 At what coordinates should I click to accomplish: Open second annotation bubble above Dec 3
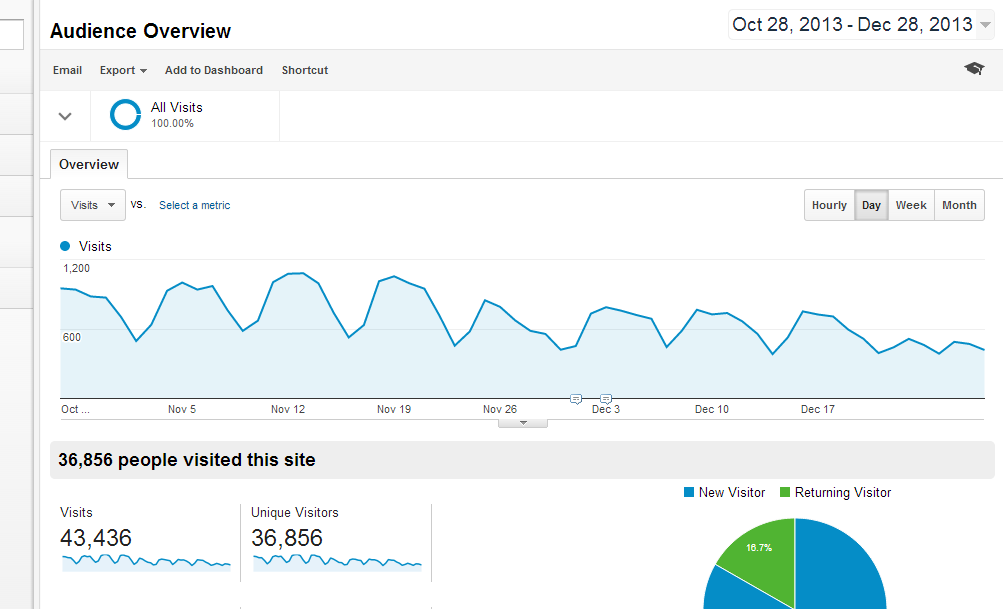click(606, 399)
